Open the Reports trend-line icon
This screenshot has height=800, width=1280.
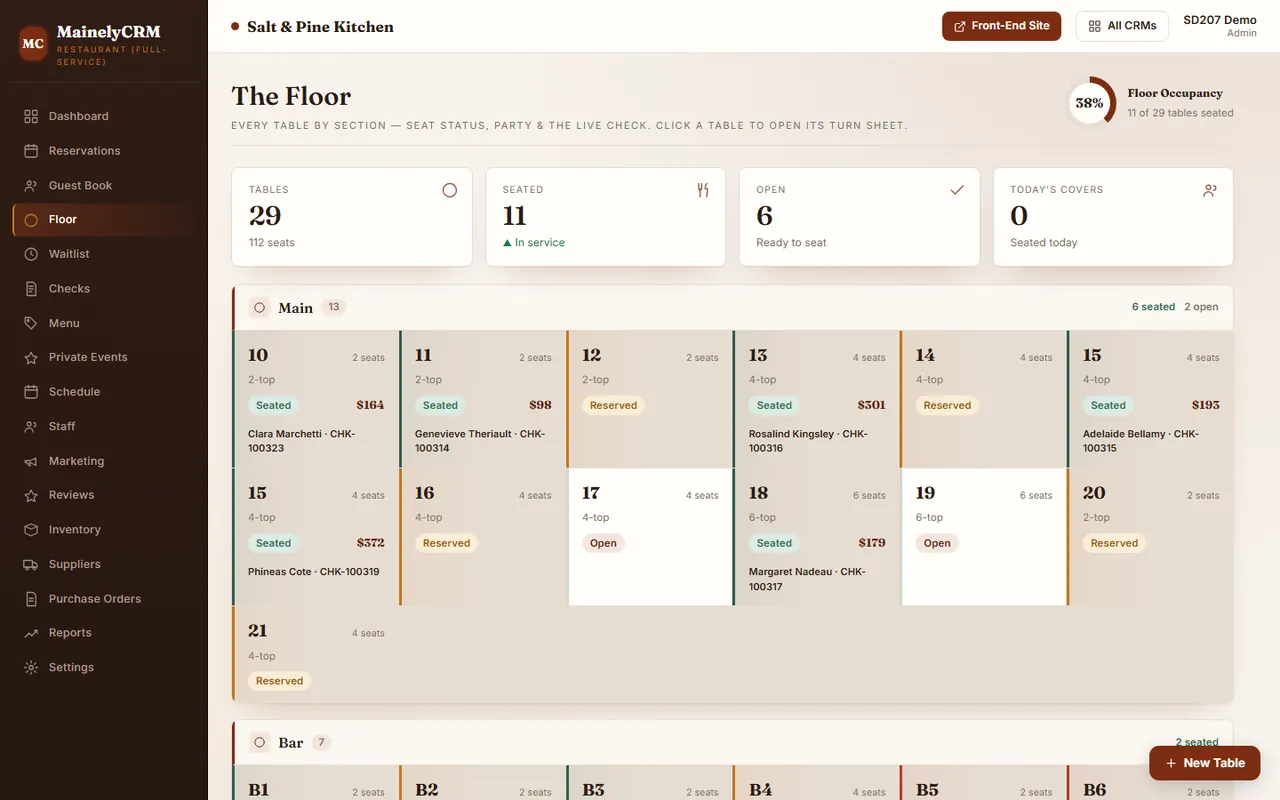(31, 633)
